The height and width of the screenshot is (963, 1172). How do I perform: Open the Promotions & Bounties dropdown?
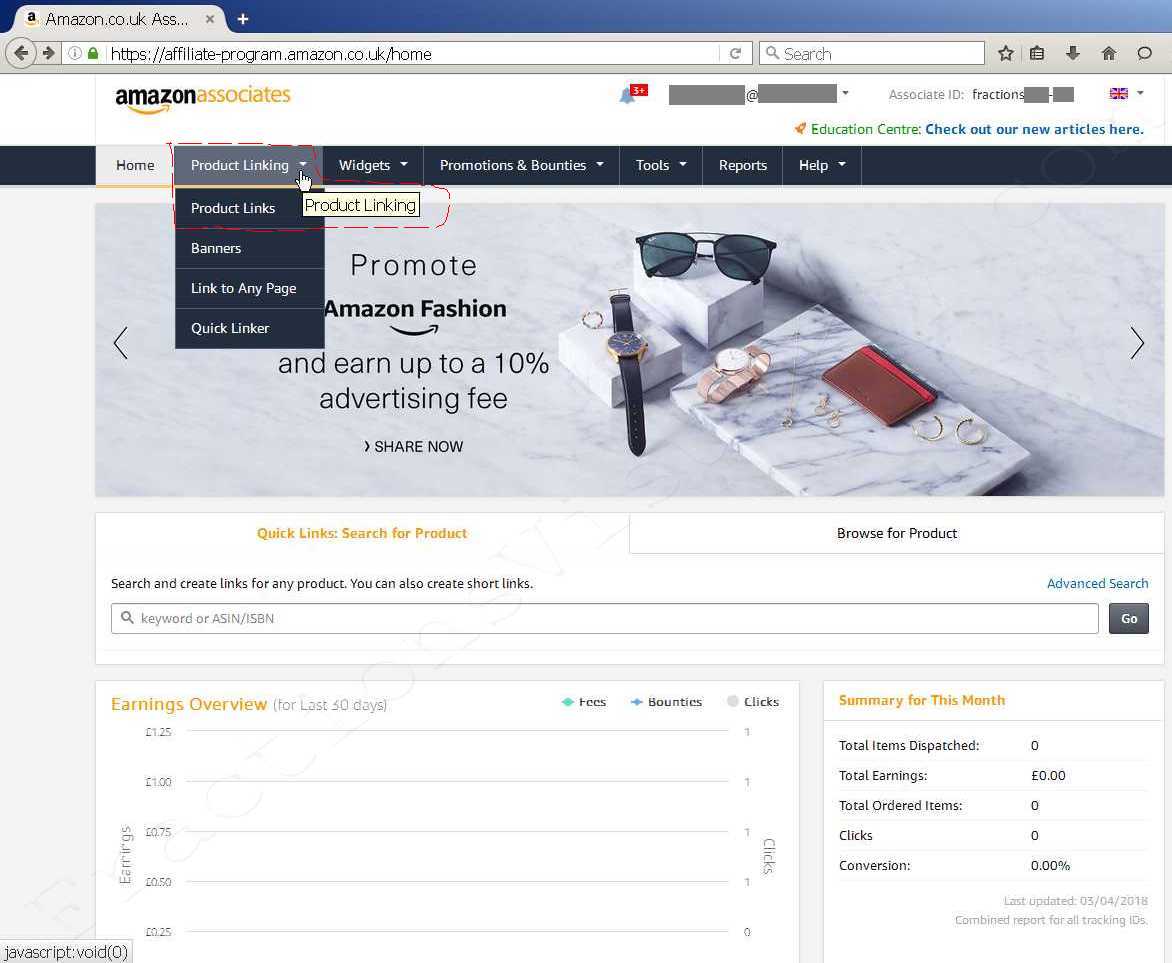522,165
